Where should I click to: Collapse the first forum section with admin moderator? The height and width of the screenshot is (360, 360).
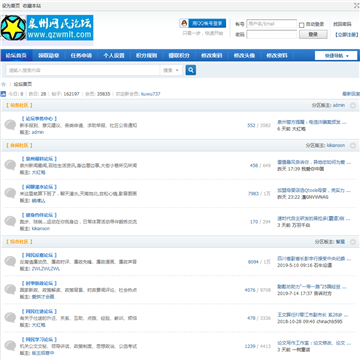coord(353,105)
